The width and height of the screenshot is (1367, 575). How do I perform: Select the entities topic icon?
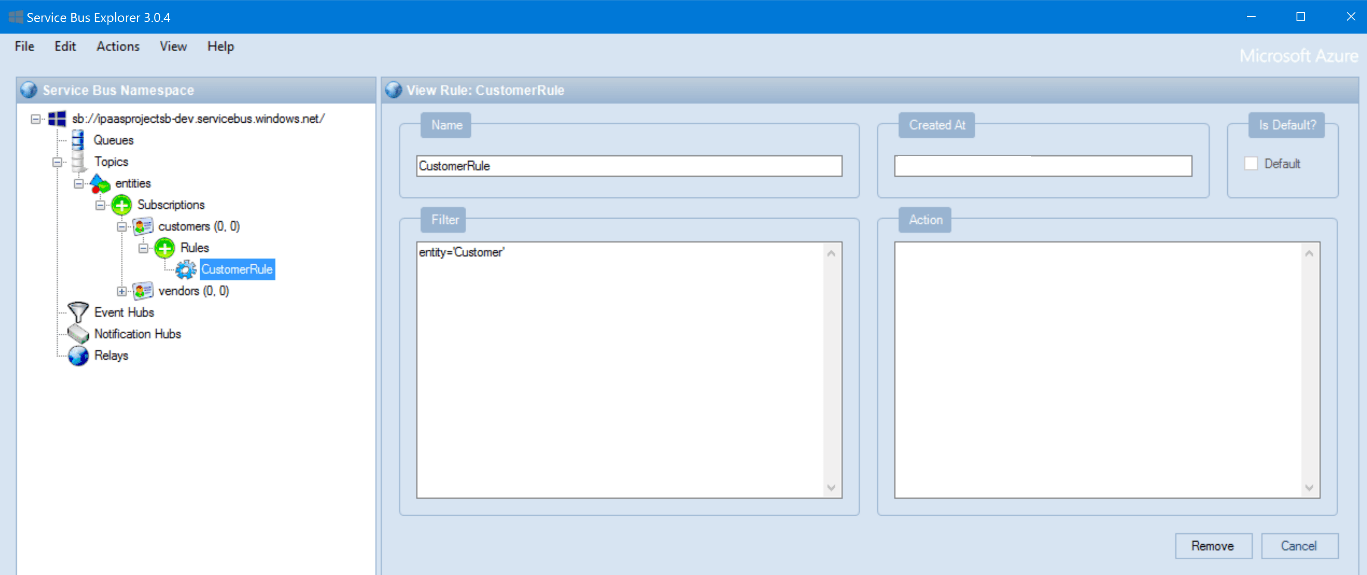click(x=100, y=183)
